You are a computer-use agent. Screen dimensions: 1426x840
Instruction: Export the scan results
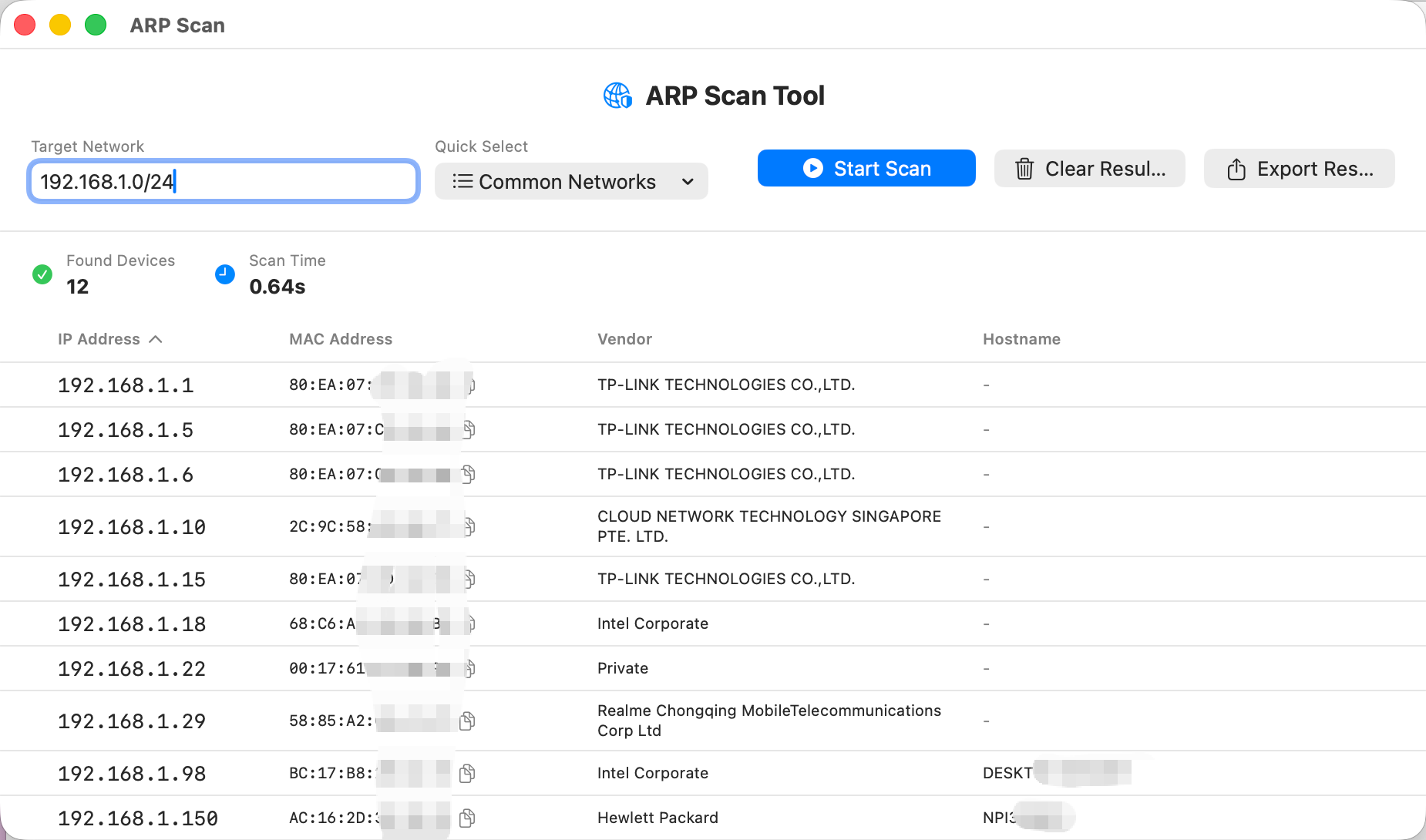click(1299, 168)
